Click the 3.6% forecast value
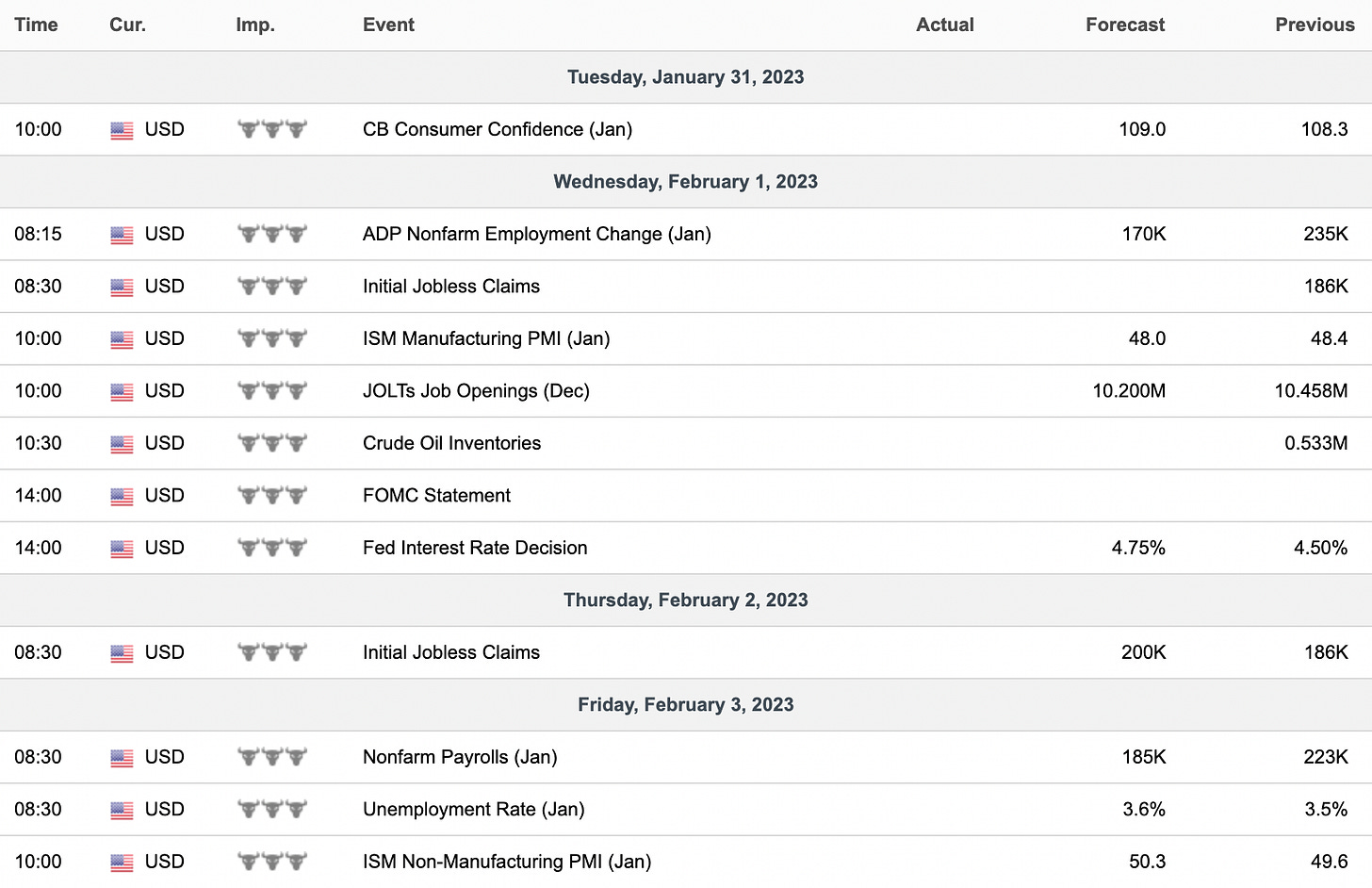The height and width of the screenshot is (888, 1372). point(1144,809)
